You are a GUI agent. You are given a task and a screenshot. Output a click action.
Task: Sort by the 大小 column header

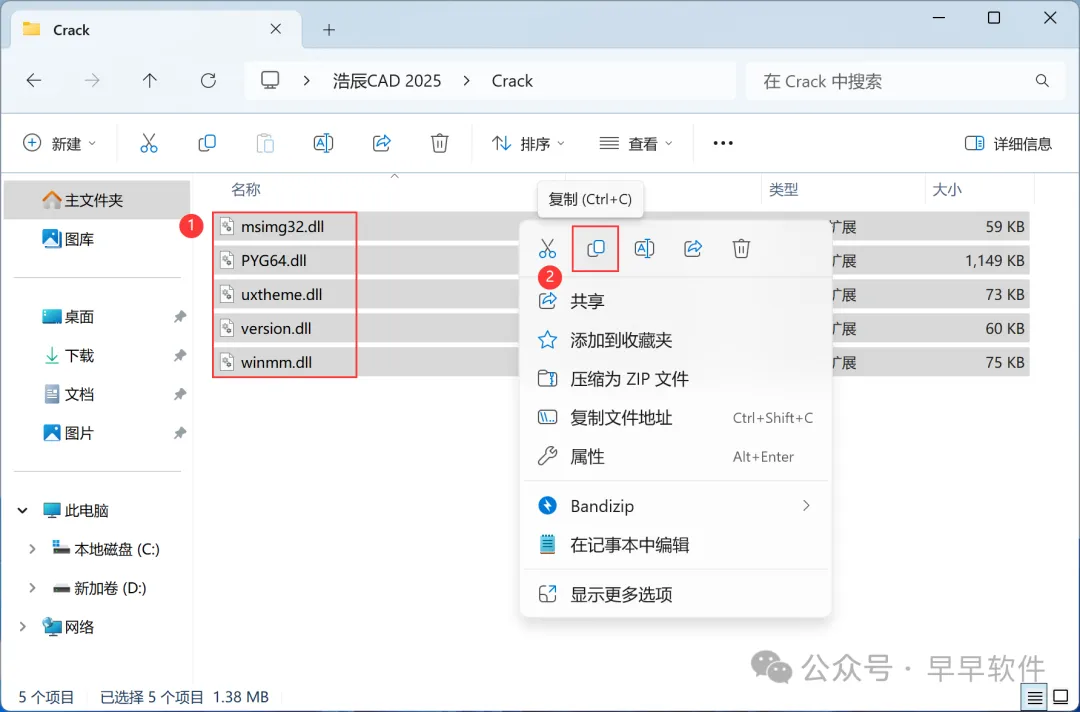coord(946,189)
